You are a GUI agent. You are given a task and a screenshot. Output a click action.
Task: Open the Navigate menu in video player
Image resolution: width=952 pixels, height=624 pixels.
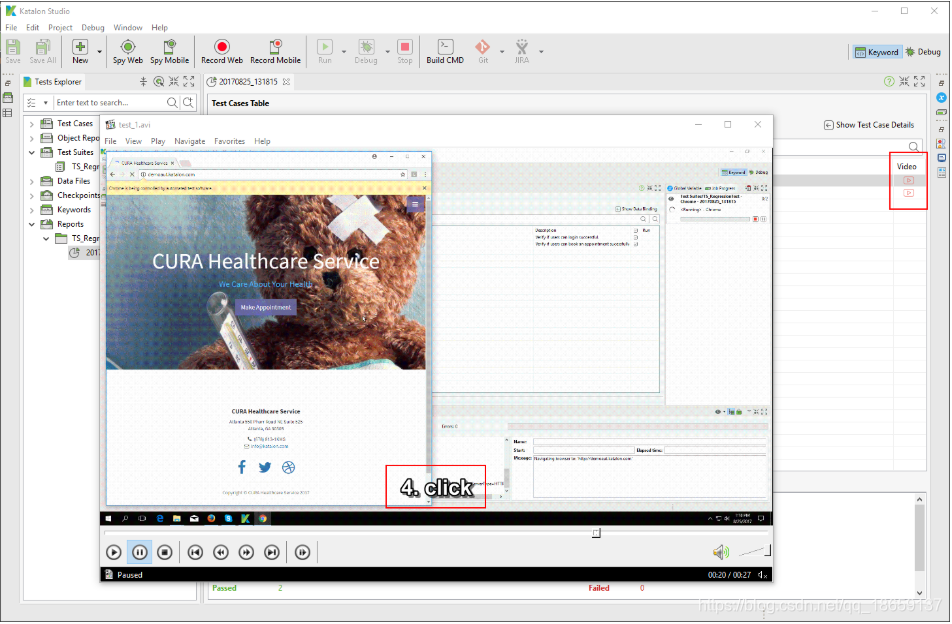pyautogui.click(x=189, y=141)
